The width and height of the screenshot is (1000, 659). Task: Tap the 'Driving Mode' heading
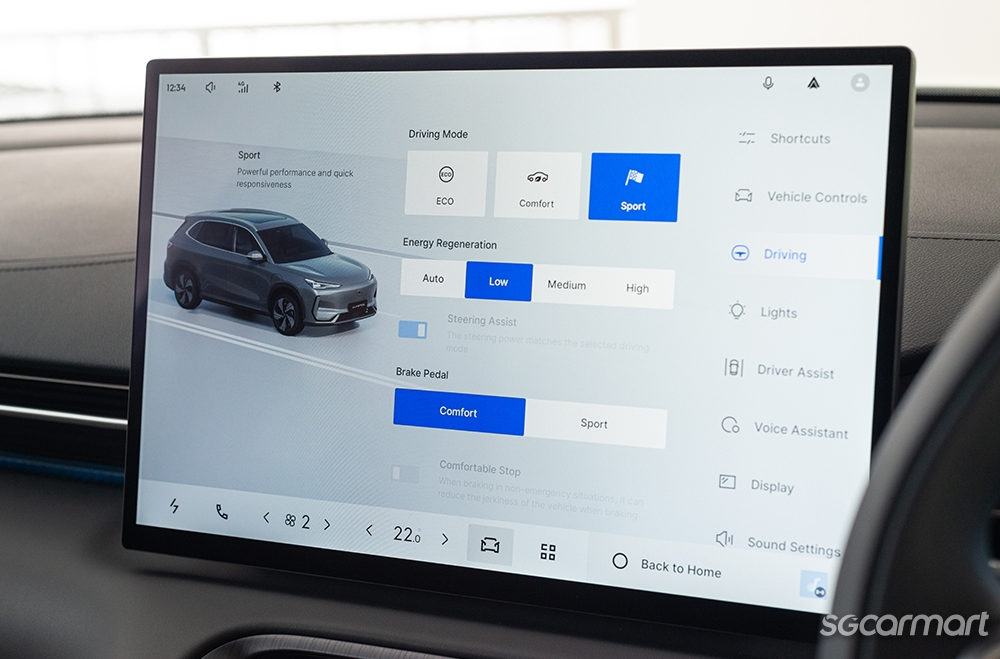click(x=438, y=134)
